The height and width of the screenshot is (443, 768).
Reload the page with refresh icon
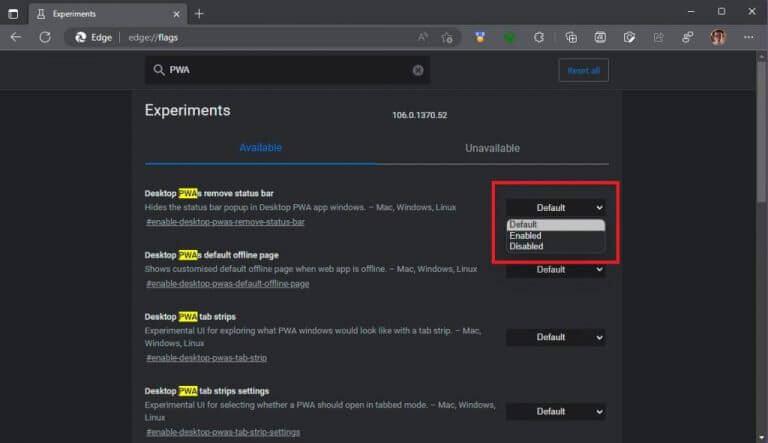pos(45,37)
